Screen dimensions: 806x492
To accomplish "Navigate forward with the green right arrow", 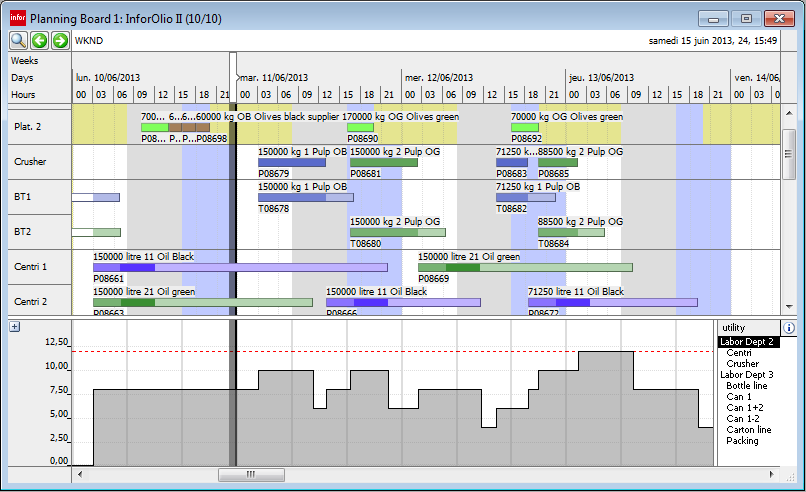I will [x=60, y=41].
